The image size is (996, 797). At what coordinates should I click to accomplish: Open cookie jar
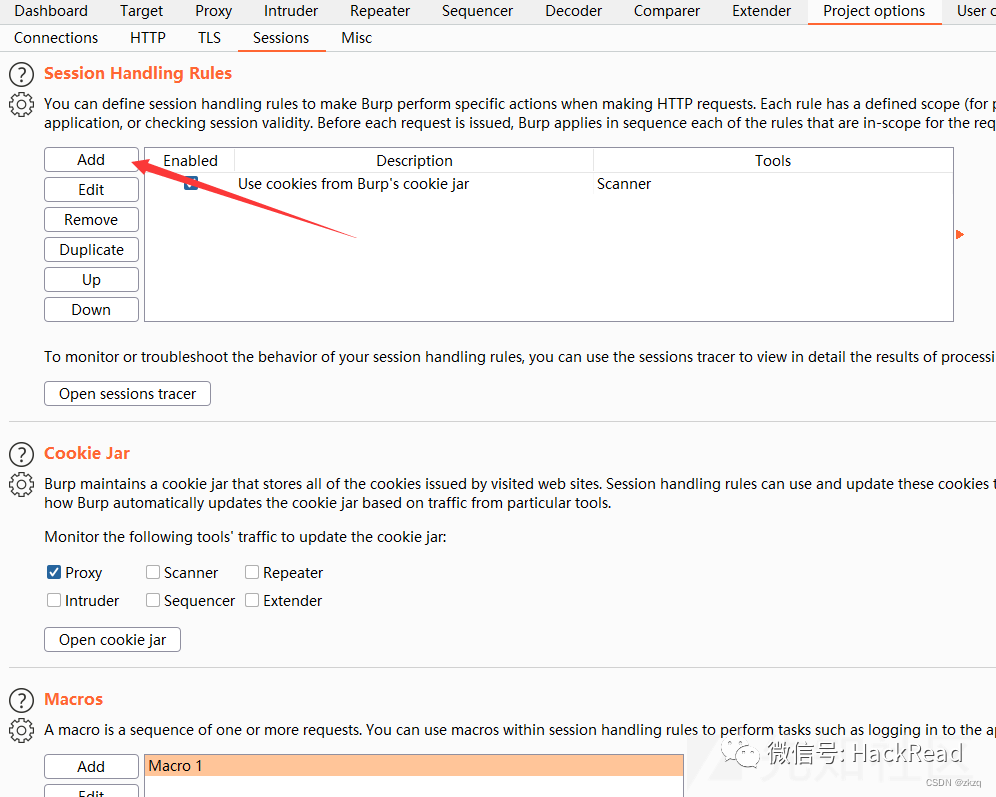pyautogui.click(x=112, y=640)
